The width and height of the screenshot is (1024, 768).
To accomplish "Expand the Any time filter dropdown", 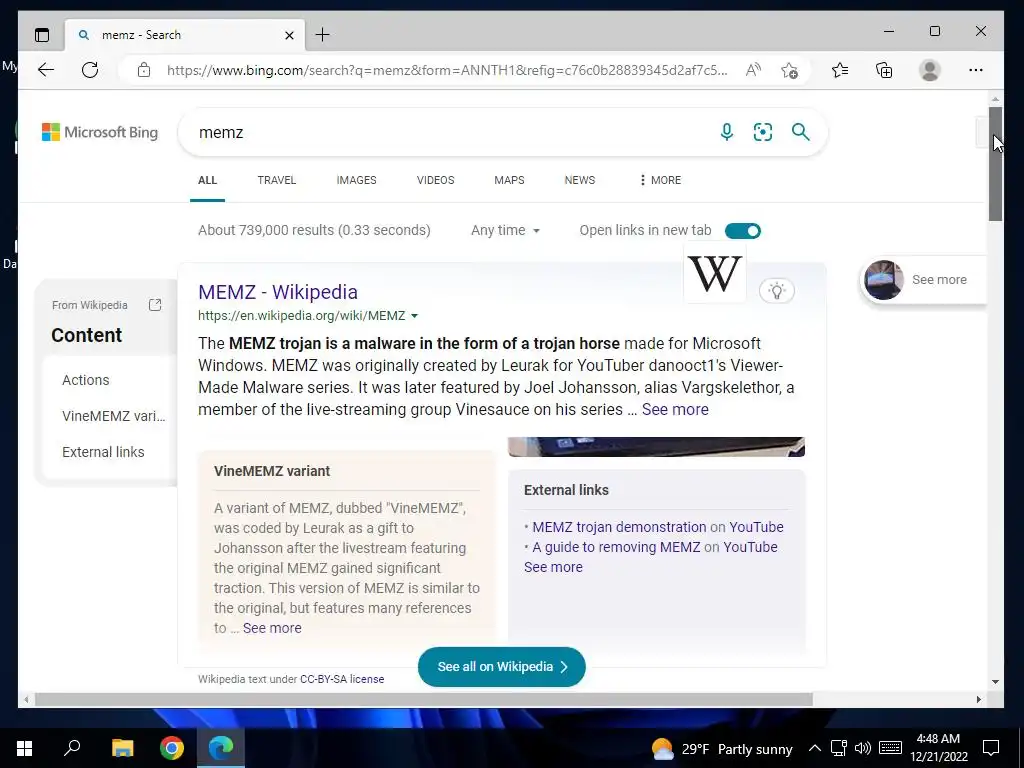I will pyautogui.click(x=505, y=230).
